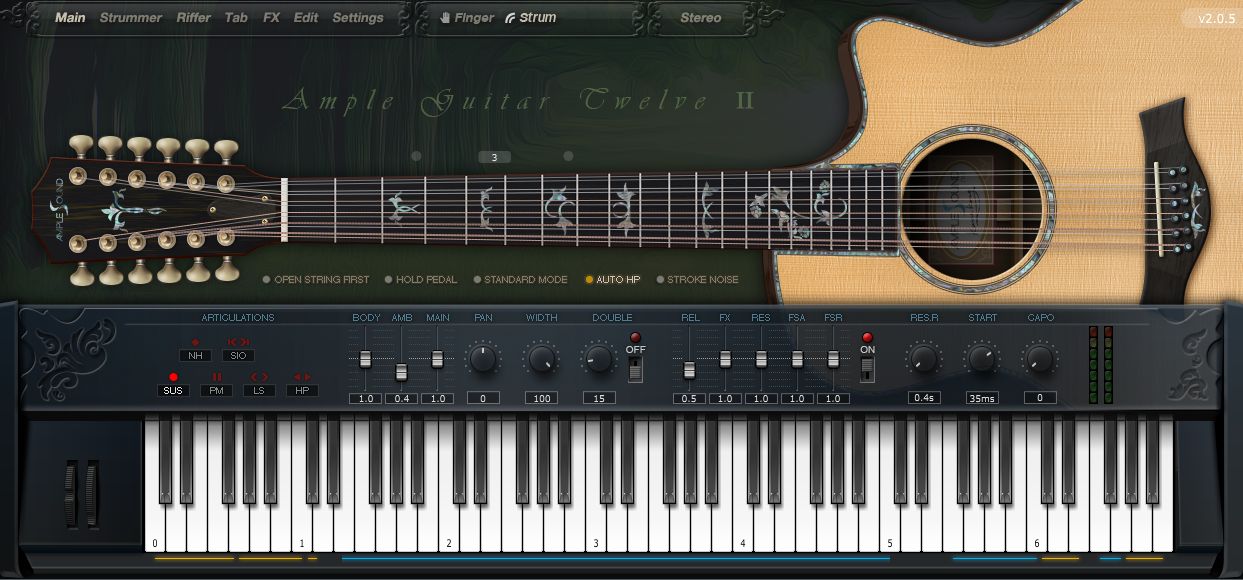Open the Edit tab
The image size is (1243, 580).
[x=306, y=18]
